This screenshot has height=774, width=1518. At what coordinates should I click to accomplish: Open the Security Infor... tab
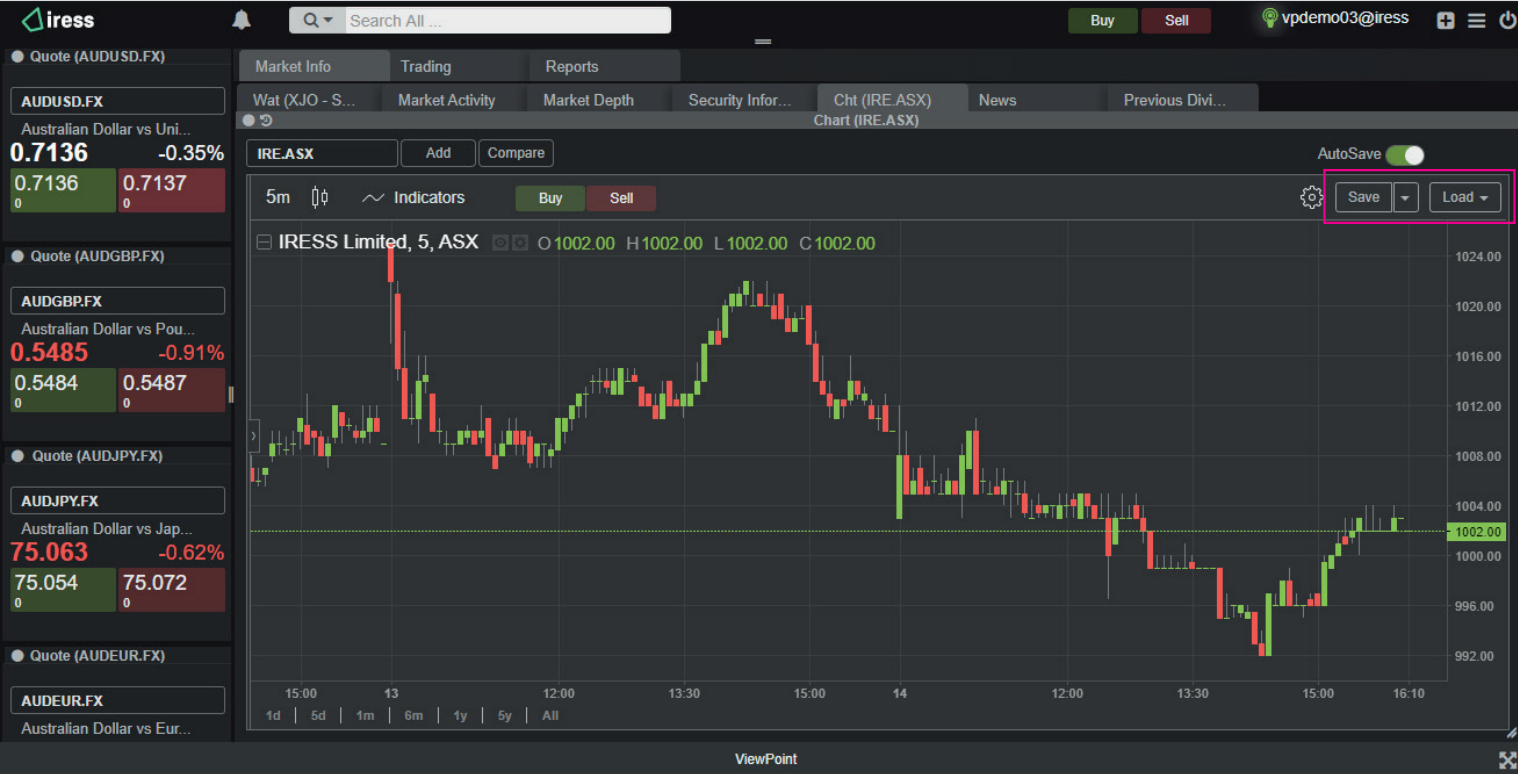click(x=745, y=100)
